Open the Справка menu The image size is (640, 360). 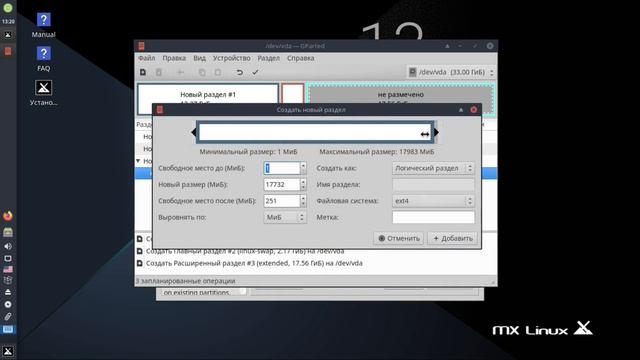tap(300, 58)
